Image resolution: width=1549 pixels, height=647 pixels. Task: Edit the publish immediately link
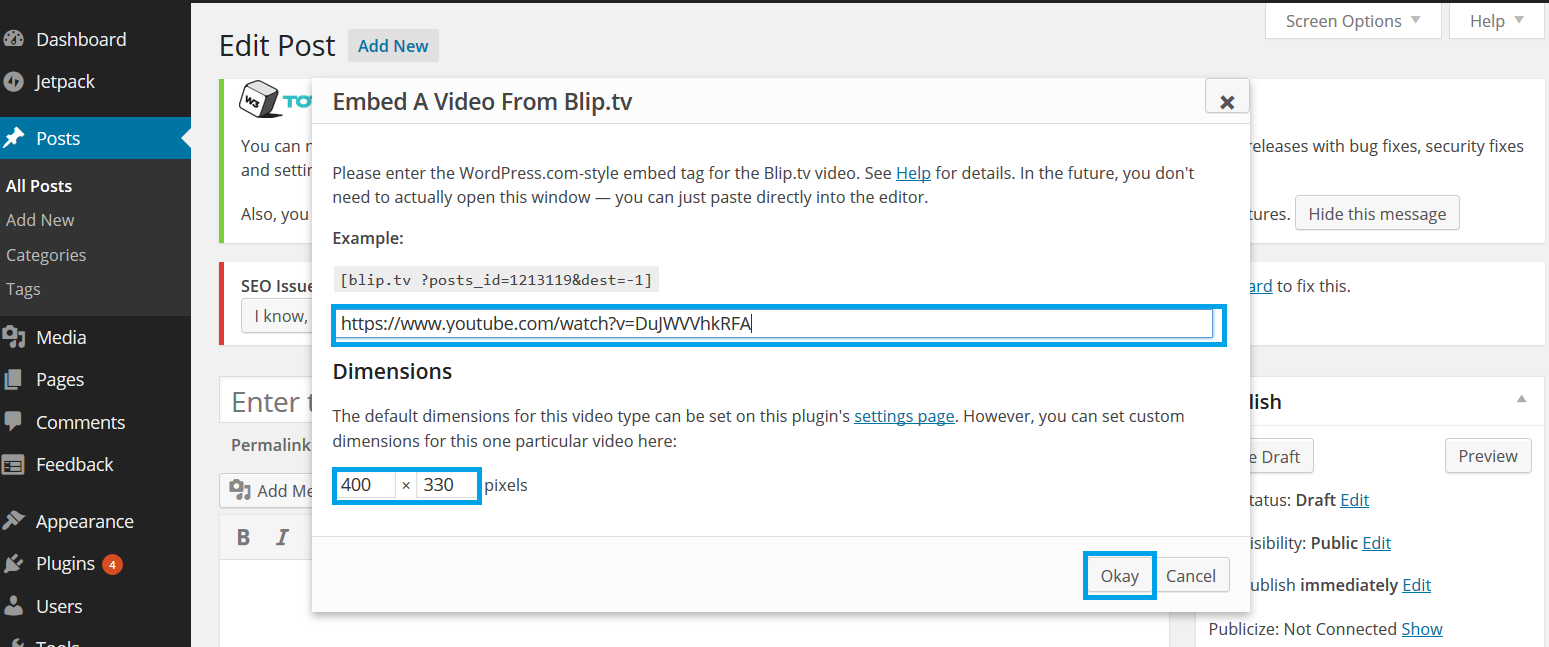(x=1416, y=585)
